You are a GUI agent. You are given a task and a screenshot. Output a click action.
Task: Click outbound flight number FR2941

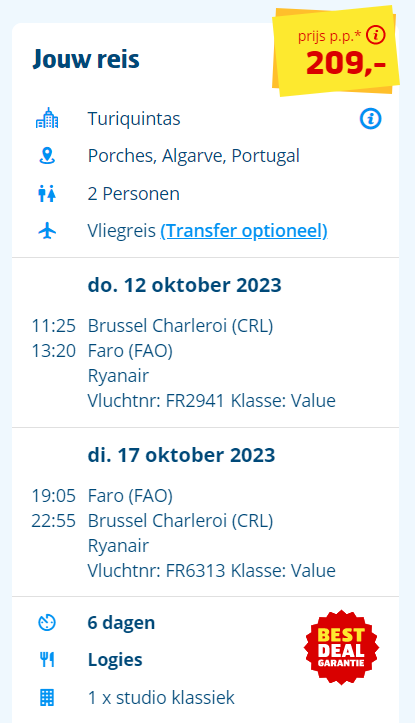[195, 400]
